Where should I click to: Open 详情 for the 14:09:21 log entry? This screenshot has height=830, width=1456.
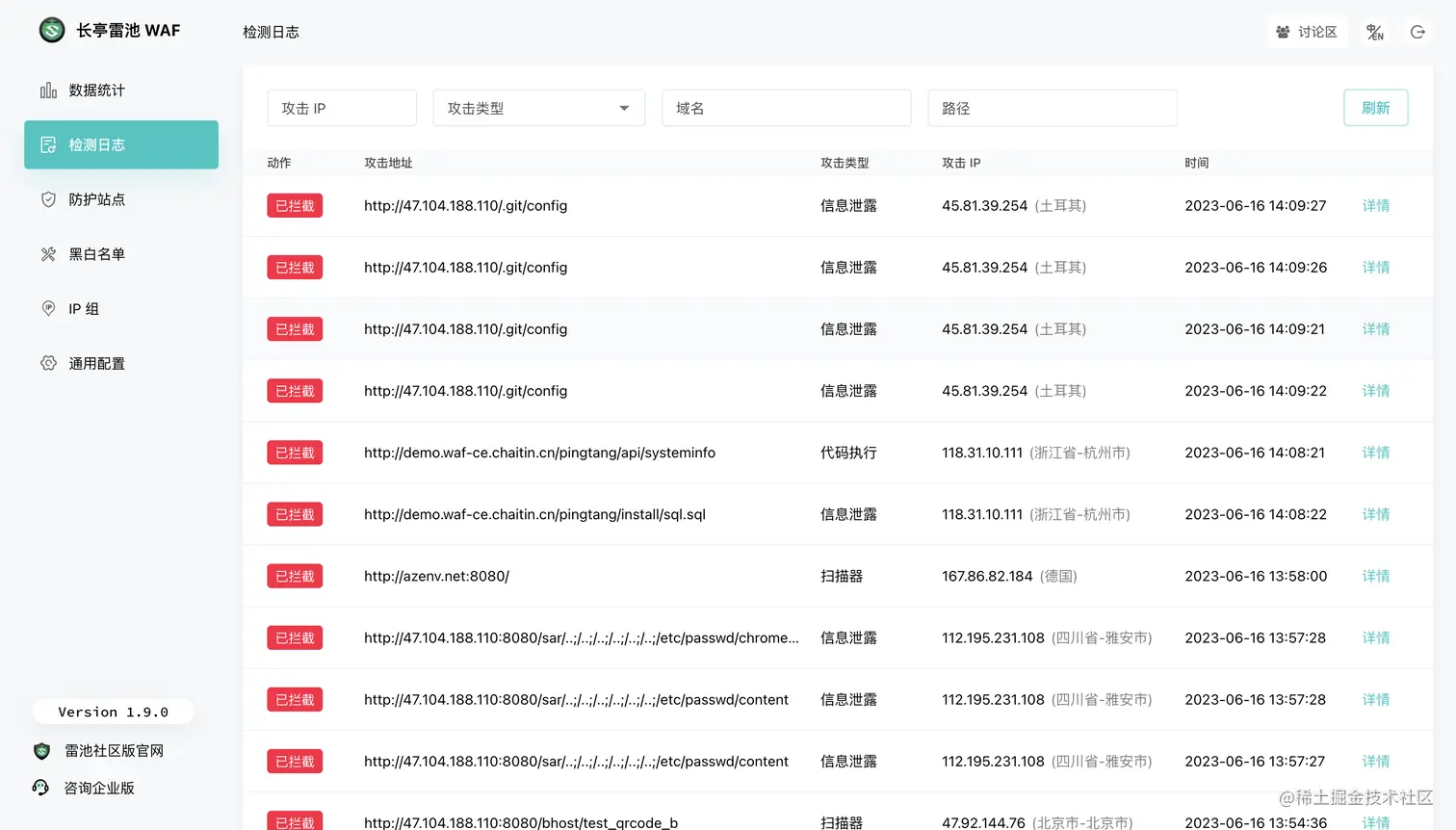pos(1376,329)
